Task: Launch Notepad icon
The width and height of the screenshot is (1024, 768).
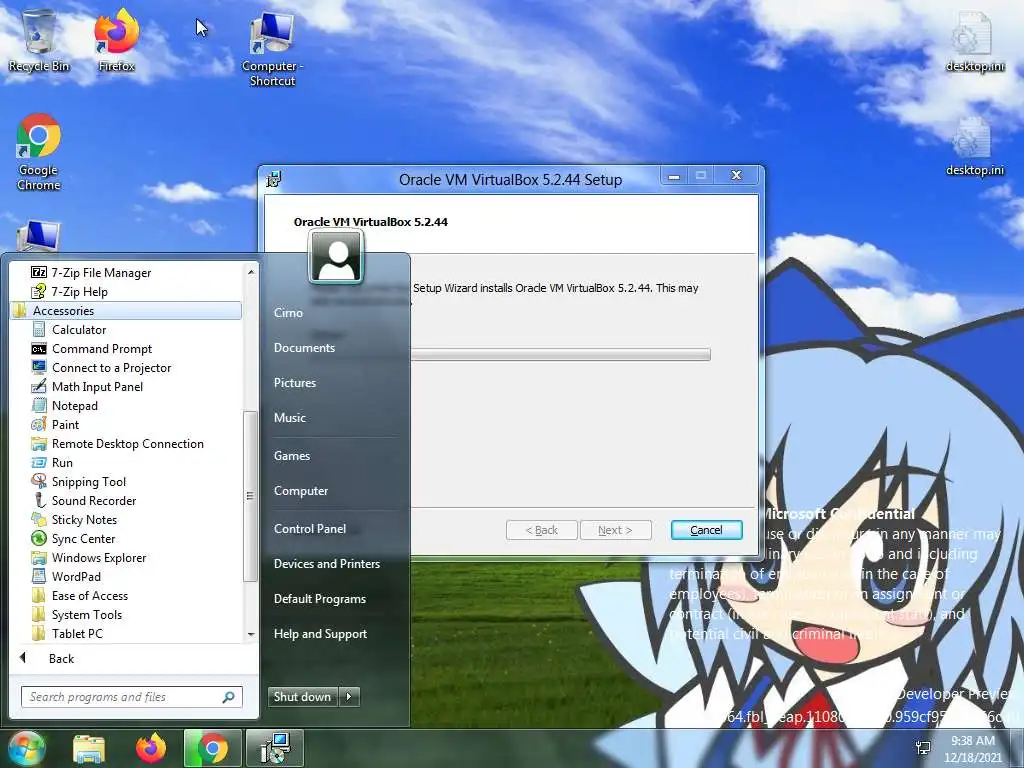Action: tap(39, 406)
